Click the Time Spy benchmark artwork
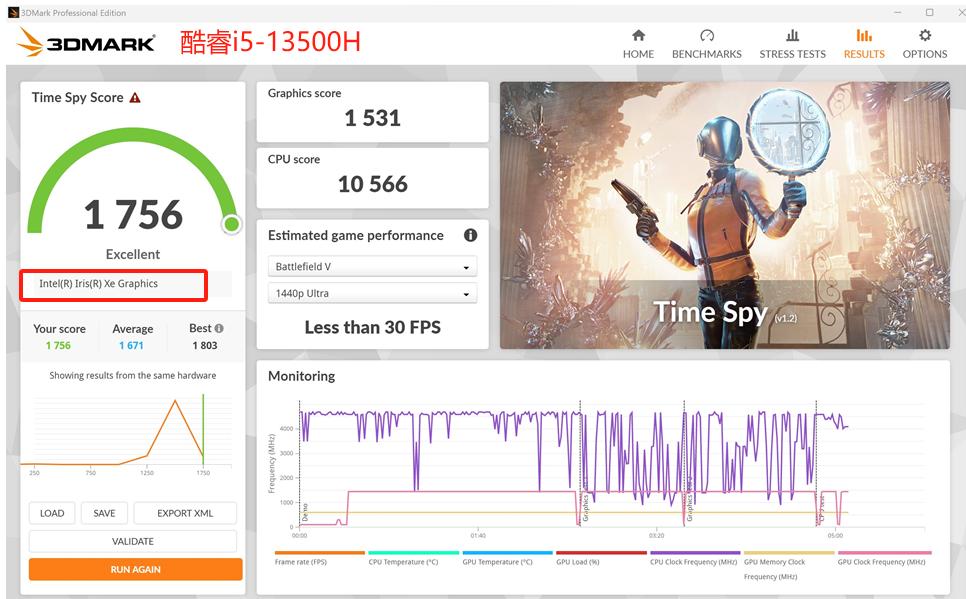This screenshot has height=599, width=966. coord(724,215)
